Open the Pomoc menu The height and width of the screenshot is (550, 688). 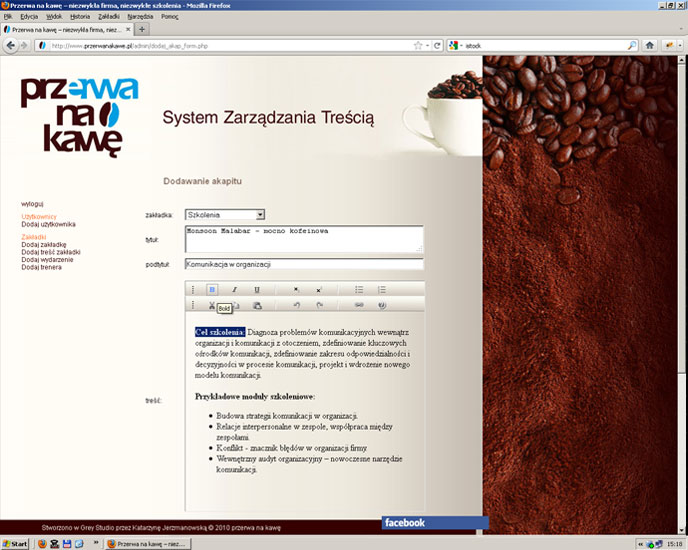click(x=170, y=17)
